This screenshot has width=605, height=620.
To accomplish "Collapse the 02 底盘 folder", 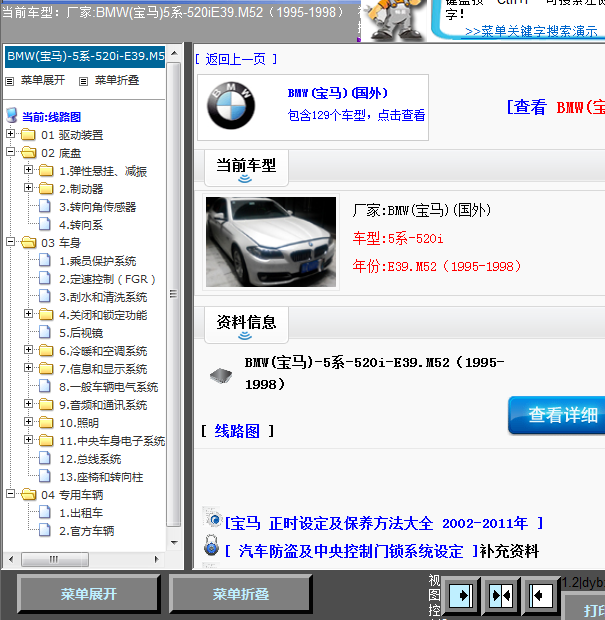I will (11, 151).
